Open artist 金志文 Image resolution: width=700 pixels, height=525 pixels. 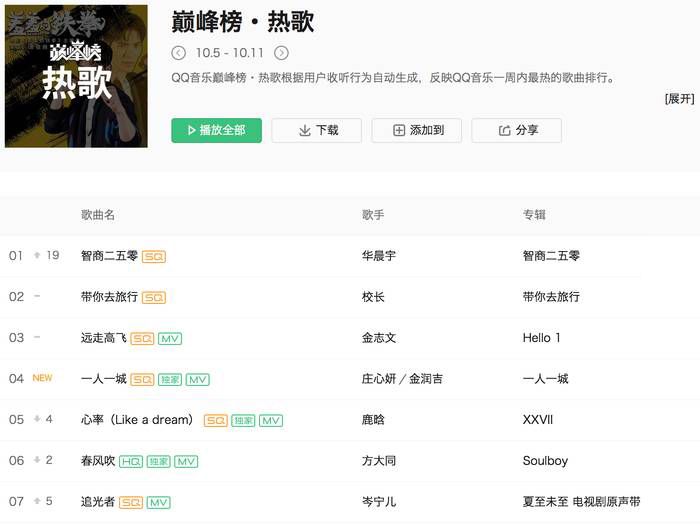[x=379, y=338]
